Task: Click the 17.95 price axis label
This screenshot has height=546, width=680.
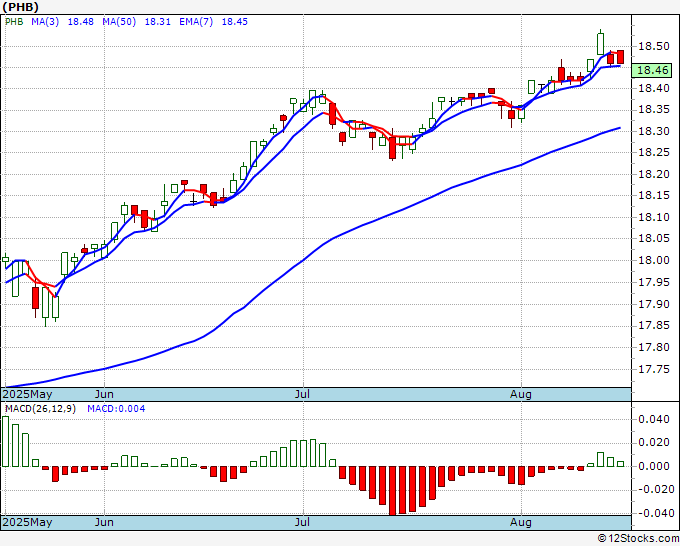Action: [654, 283]
